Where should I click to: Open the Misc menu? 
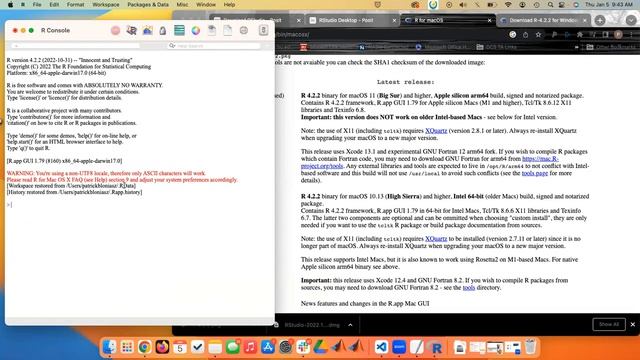click(x=182, y=4)
